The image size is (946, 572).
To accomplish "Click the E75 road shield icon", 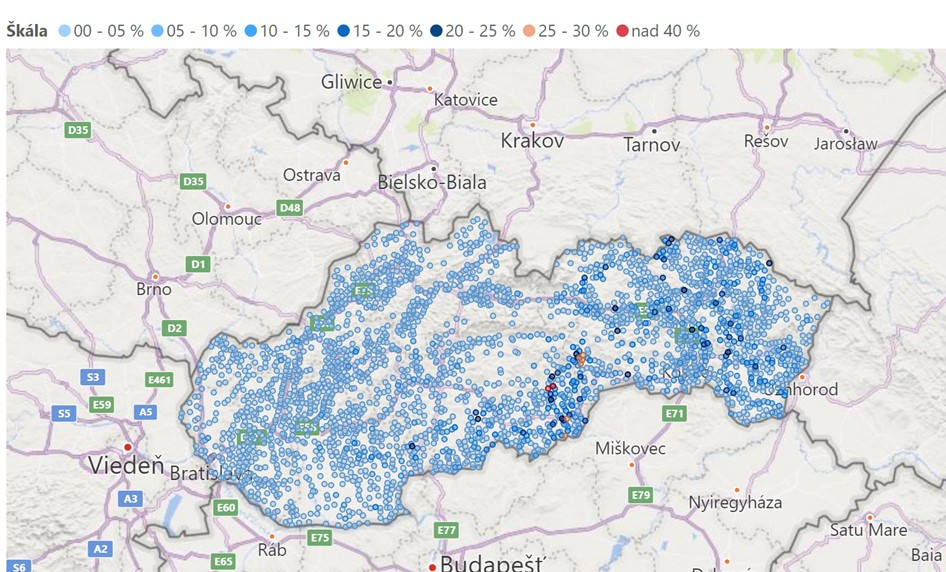I will coord(320,538).
